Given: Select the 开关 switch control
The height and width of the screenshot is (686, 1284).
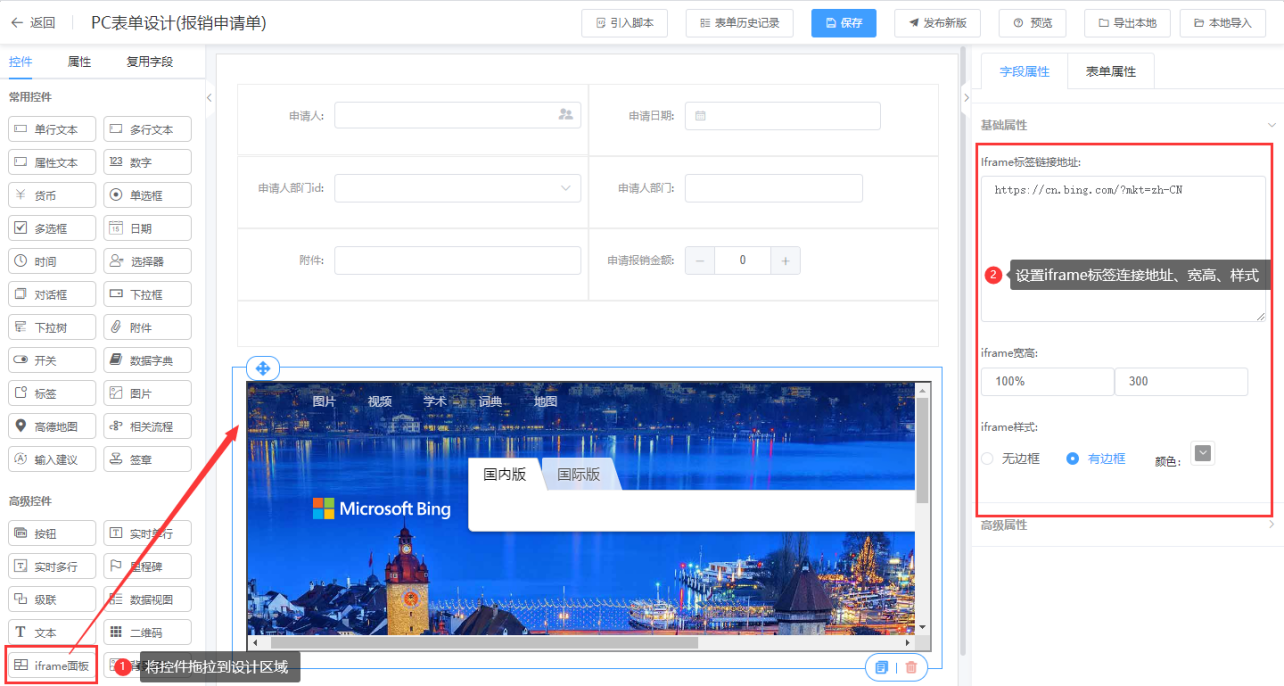Looking at the screenshot, I should [52, 360].
